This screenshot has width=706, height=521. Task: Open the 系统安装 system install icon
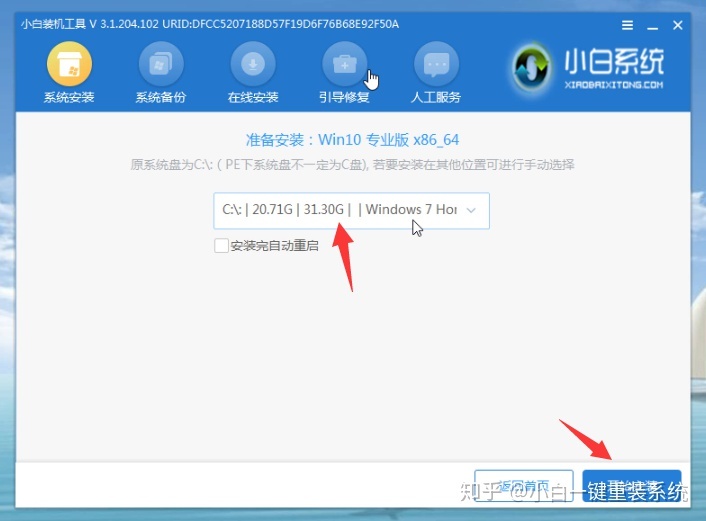click(x=69, y=64)
